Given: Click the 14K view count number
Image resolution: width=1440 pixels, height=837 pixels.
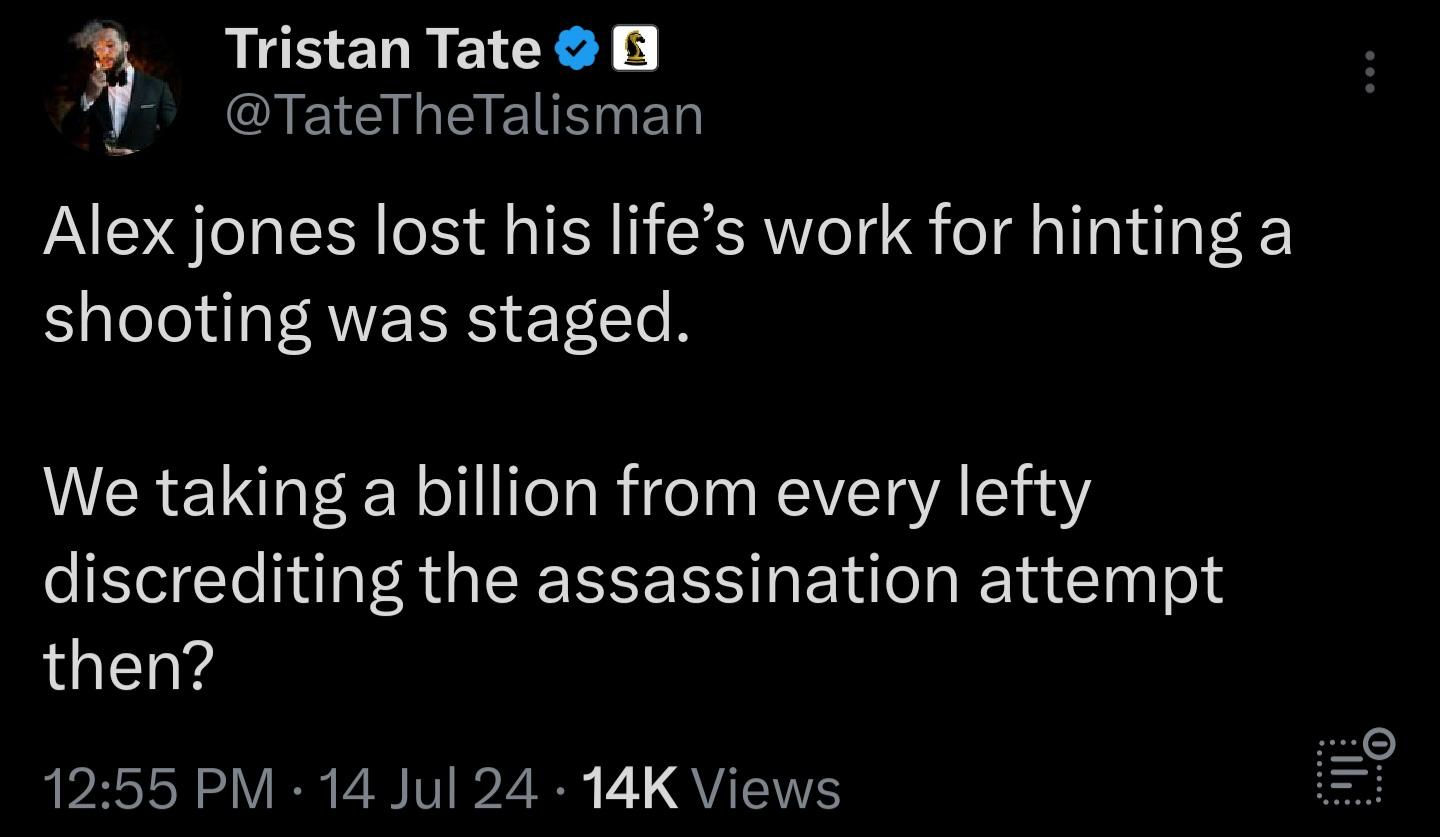Looking at the screenshot, I should coord(629,786).
